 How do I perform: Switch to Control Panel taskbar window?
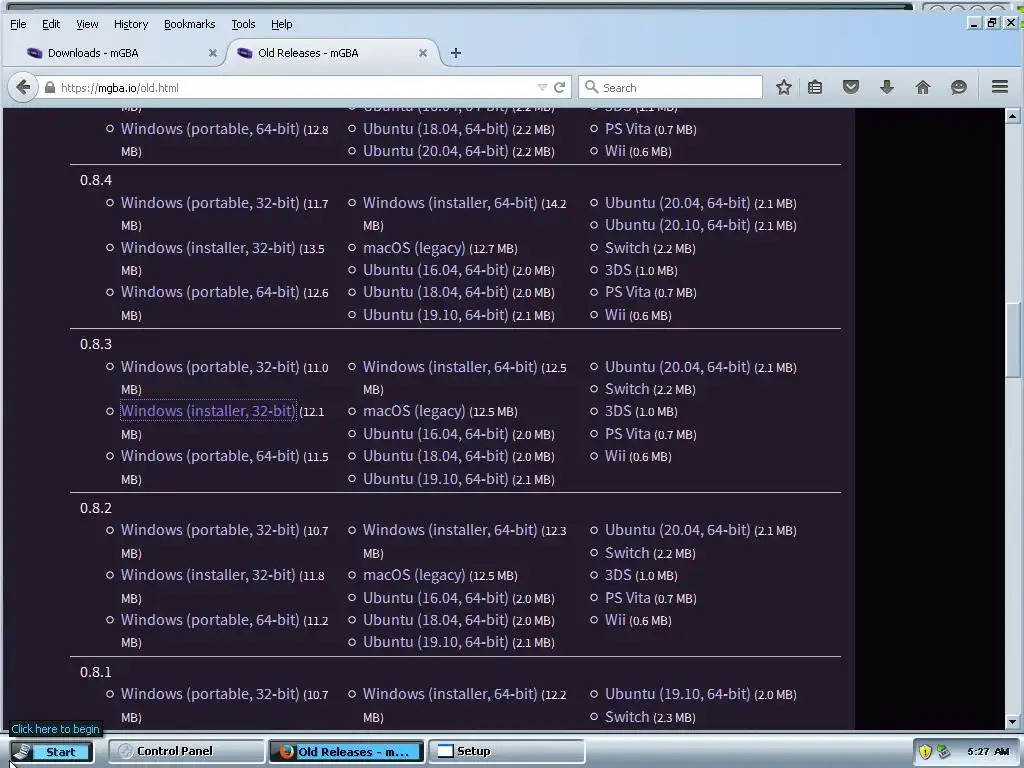(x=185, y=751)
